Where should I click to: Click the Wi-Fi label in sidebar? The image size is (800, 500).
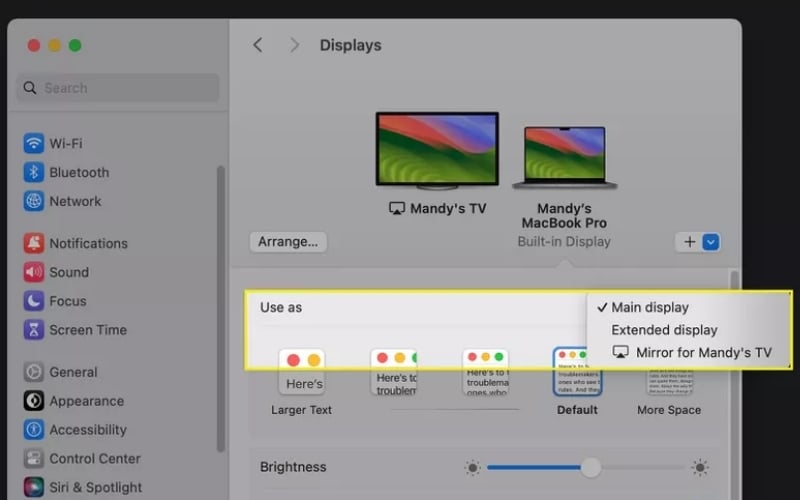click(66, 143)
